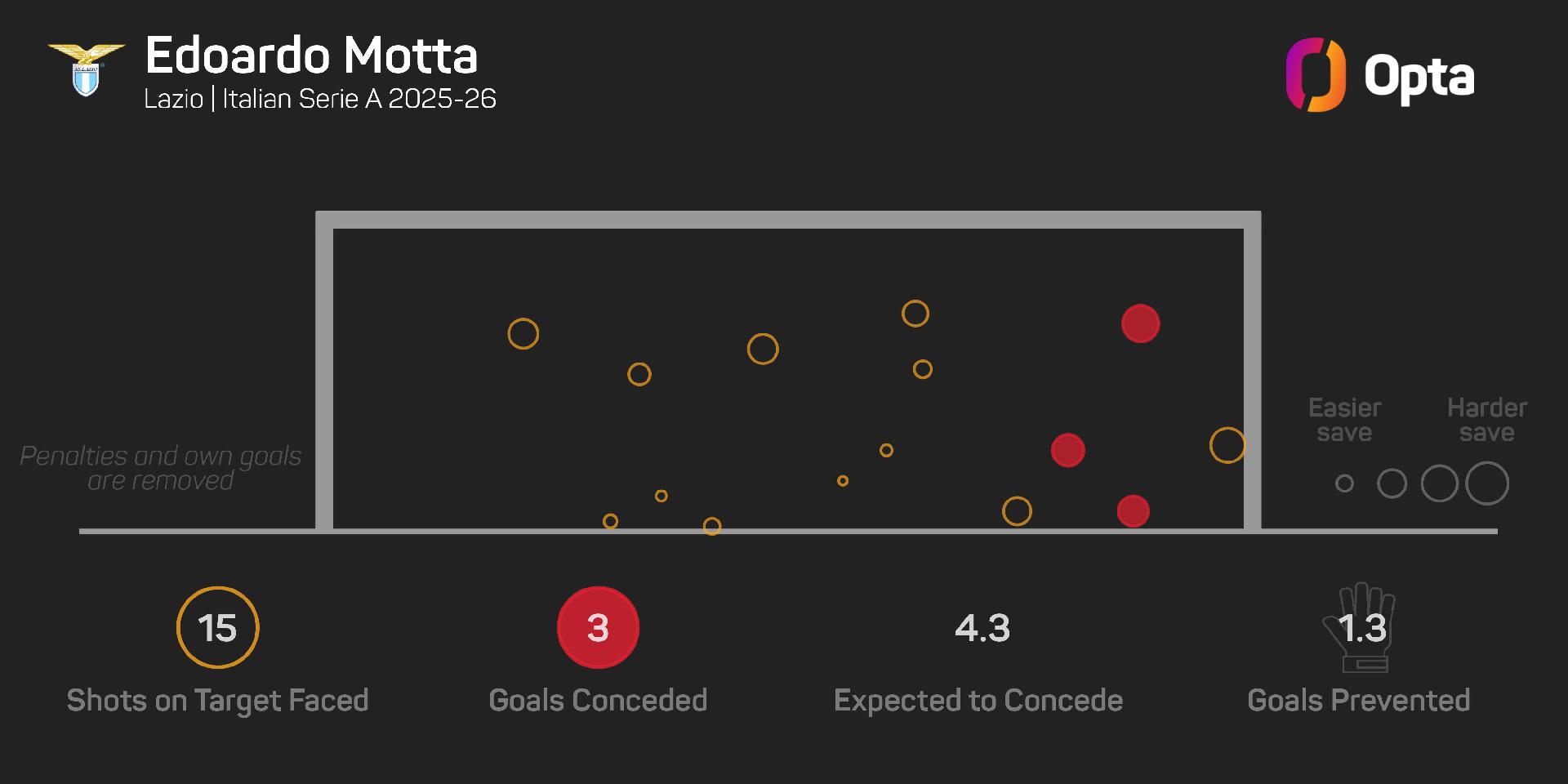Click the smallest circle in the save legend
This screenshot has height=784, width=1568.
tap(1344, 483)
